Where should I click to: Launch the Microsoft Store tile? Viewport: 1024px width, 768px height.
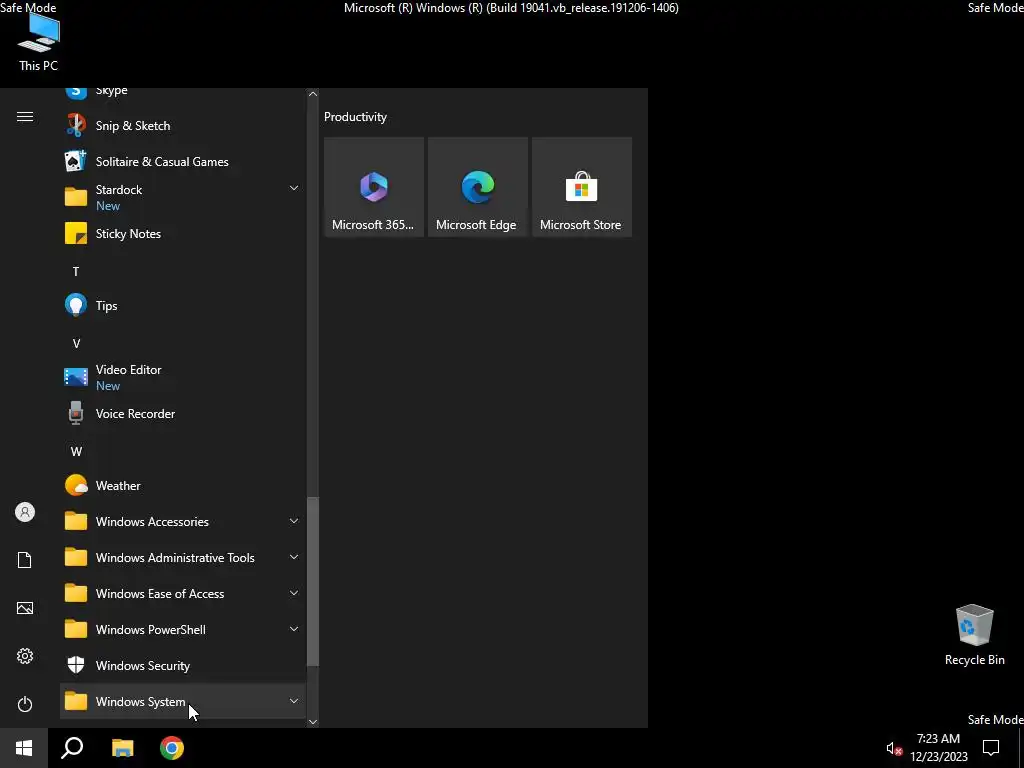coord(581,187)
